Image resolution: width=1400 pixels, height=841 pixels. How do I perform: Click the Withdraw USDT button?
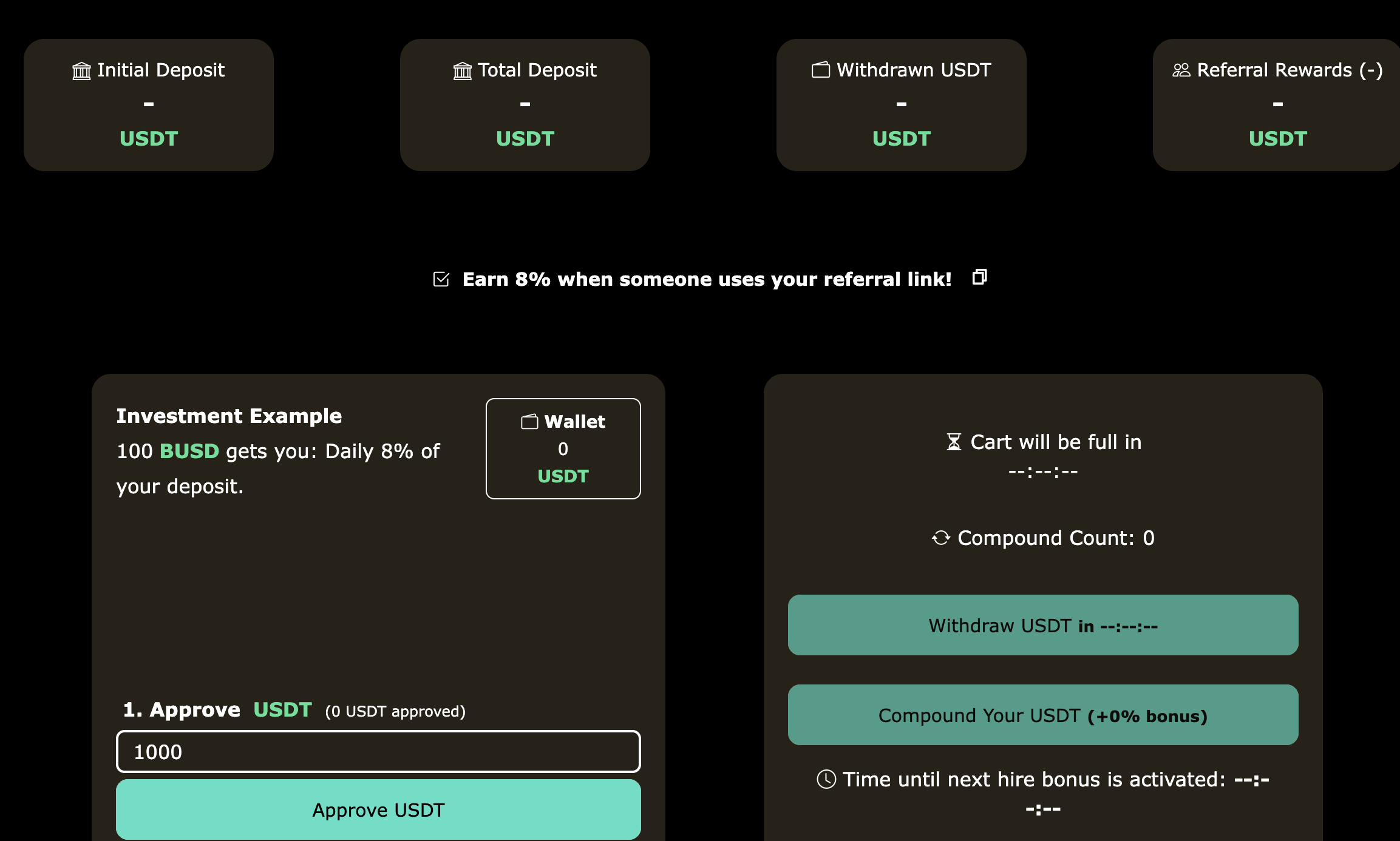click(x=1043, y=625)
